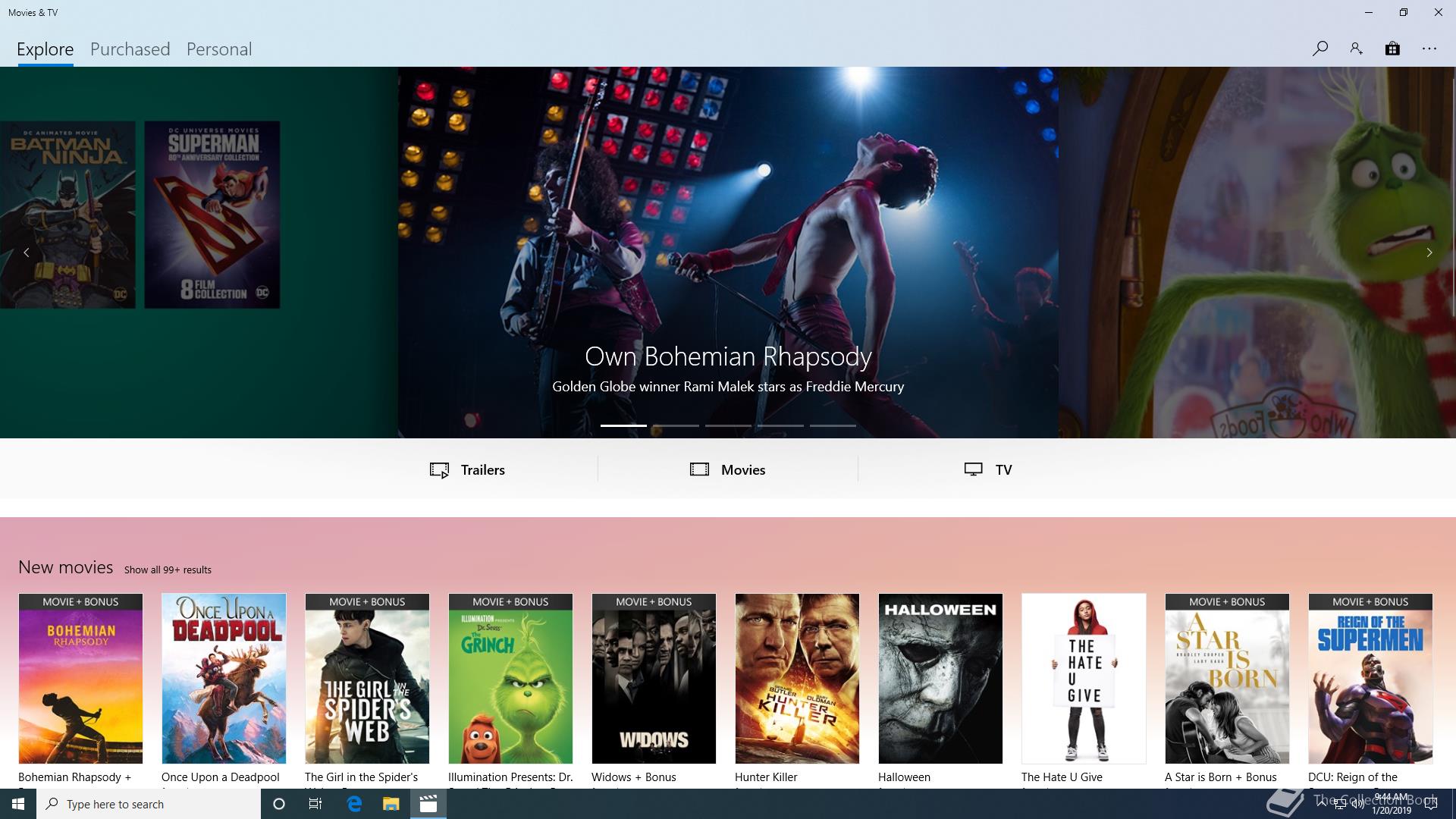1456x819 pixels.
Task: Open the Batman Ninja poster in banner
Action: (x=67, y=215)
